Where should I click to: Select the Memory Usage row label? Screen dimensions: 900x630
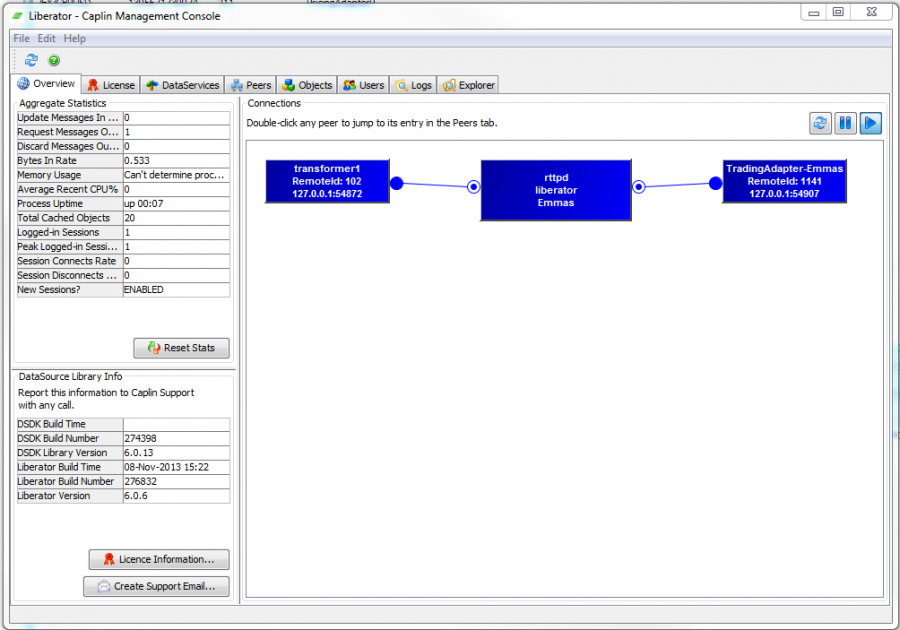70,175
